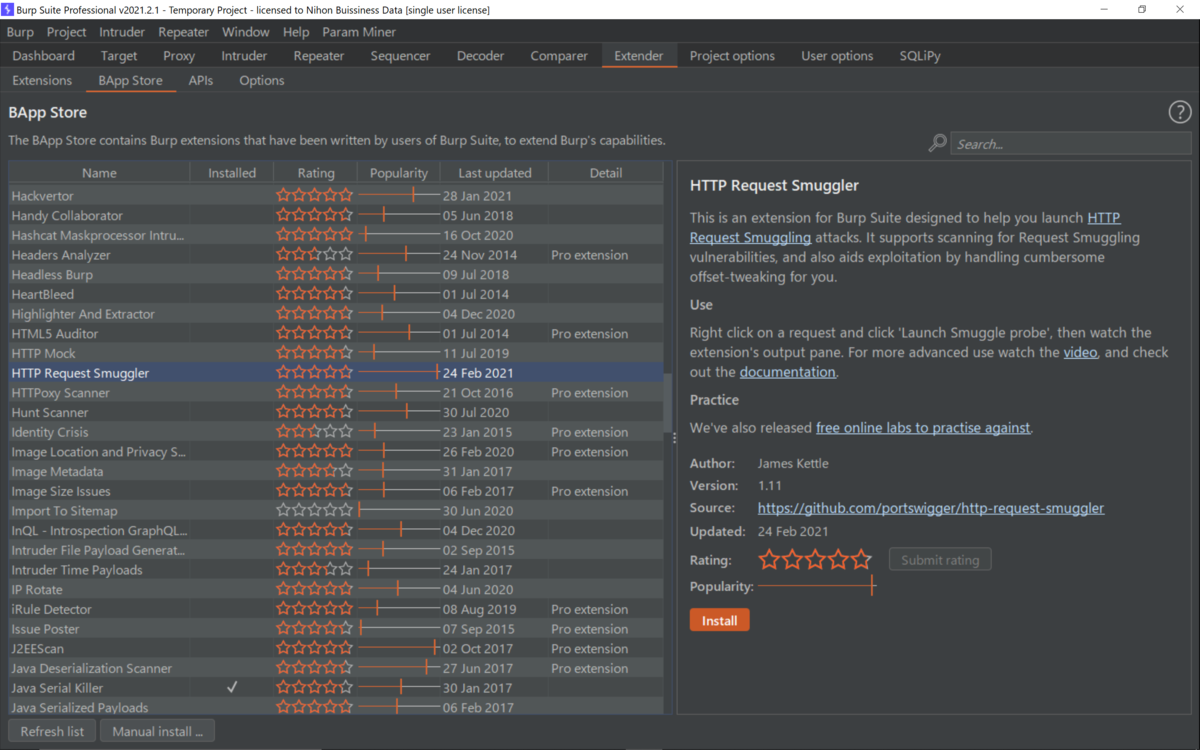The image size is (1200, 750).
Task: Click star rating of Identity Crisis row
Action: [x=315, y=432]
